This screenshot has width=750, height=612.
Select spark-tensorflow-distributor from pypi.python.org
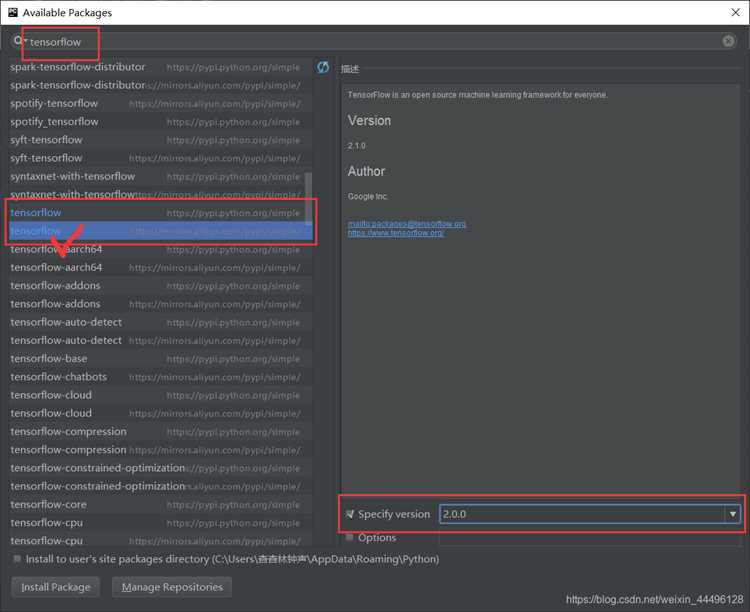pyautogui.click(x=161, y=67)
